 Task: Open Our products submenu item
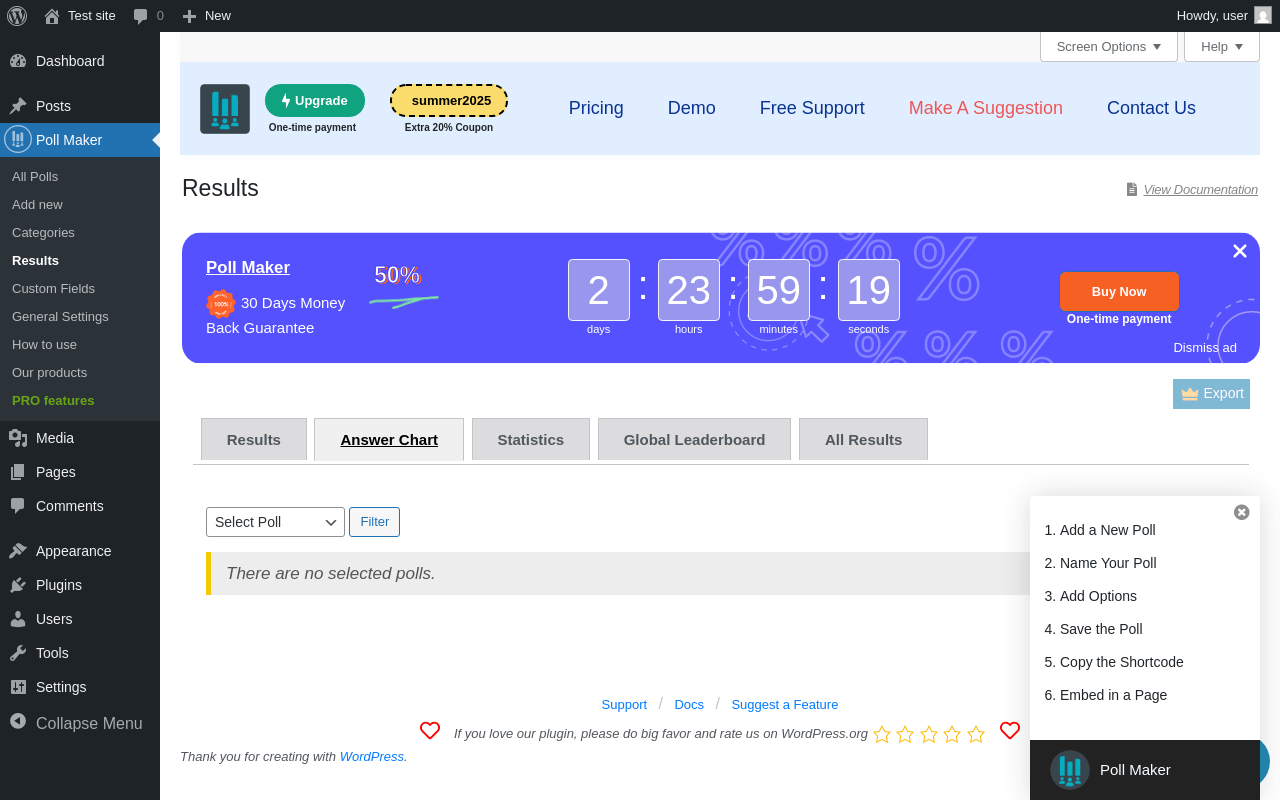(x=49, y=373)
